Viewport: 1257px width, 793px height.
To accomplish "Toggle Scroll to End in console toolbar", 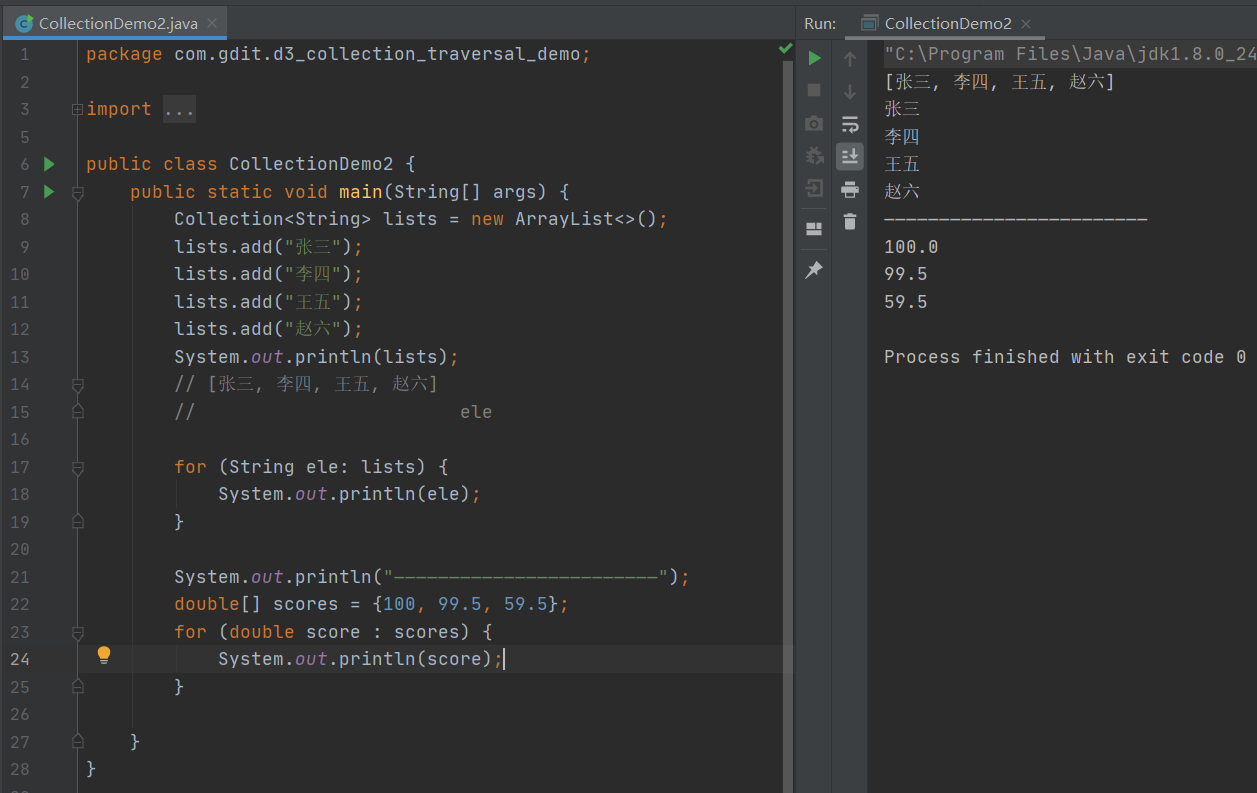I will [x=850, y=156].
